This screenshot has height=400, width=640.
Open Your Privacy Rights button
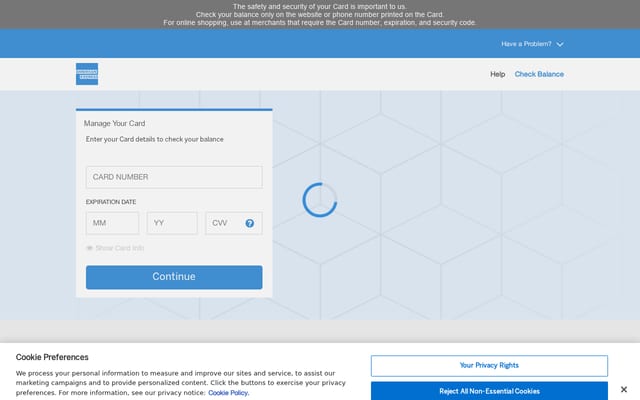tap(489, 366)
